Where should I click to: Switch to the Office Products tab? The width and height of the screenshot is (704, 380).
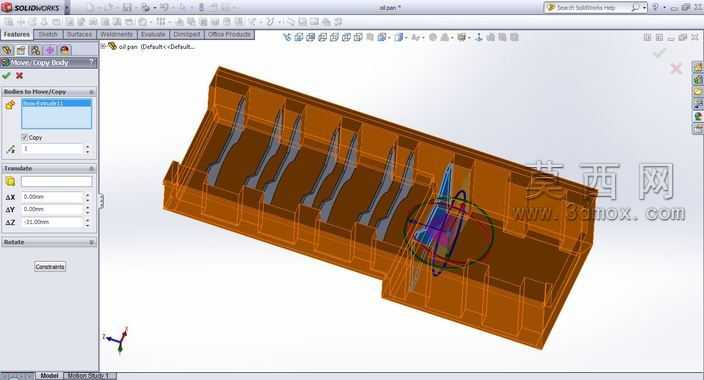[x=229, y=35]
